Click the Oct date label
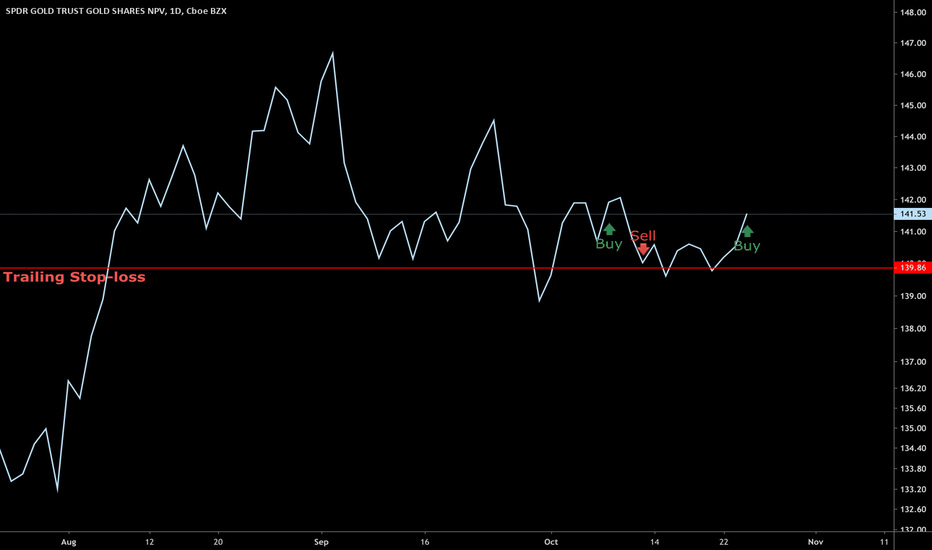The width and height of the screenshot is (932, 550). coord(551,542)
